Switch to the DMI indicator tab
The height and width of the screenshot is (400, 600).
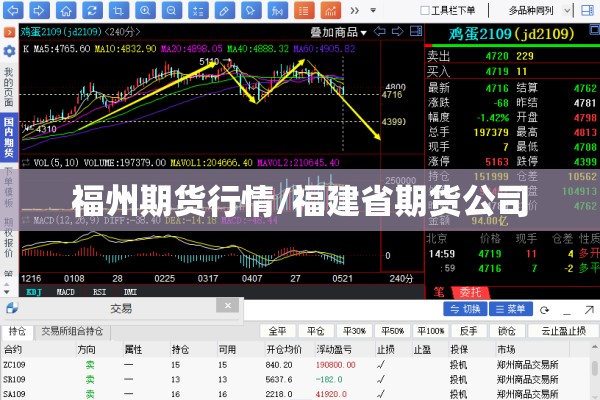130,292
